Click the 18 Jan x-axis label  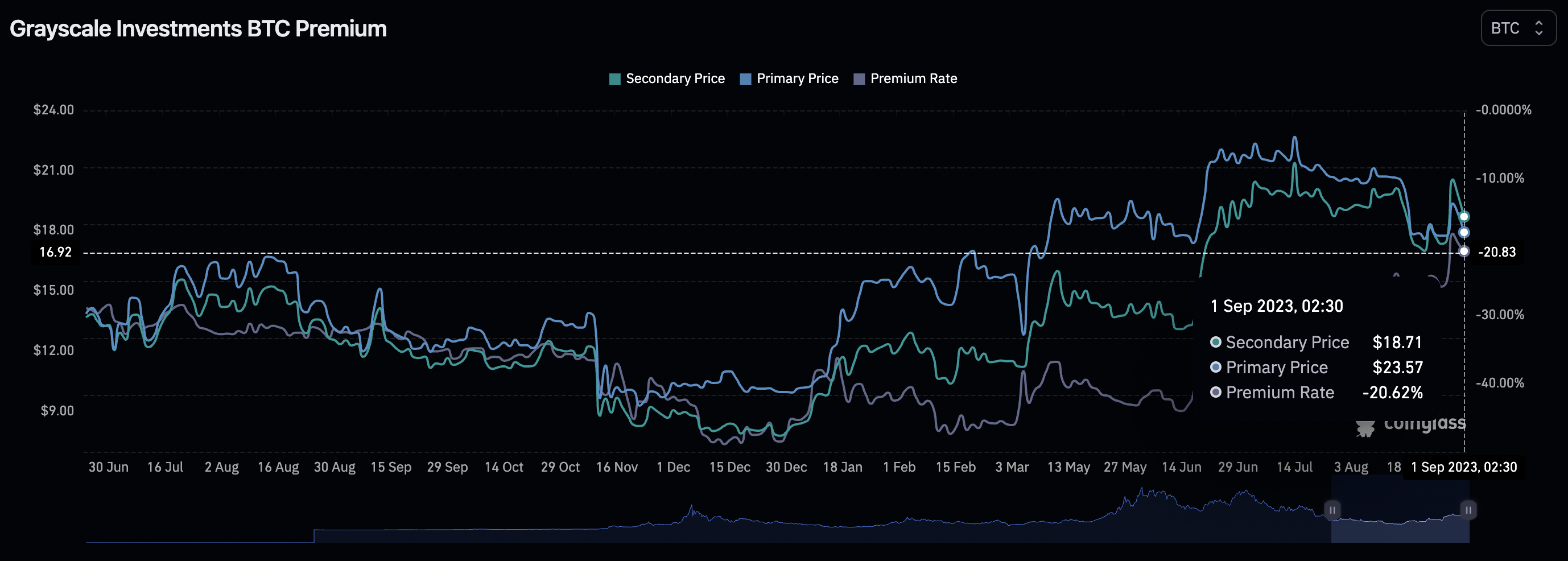(x=843, y=467)
